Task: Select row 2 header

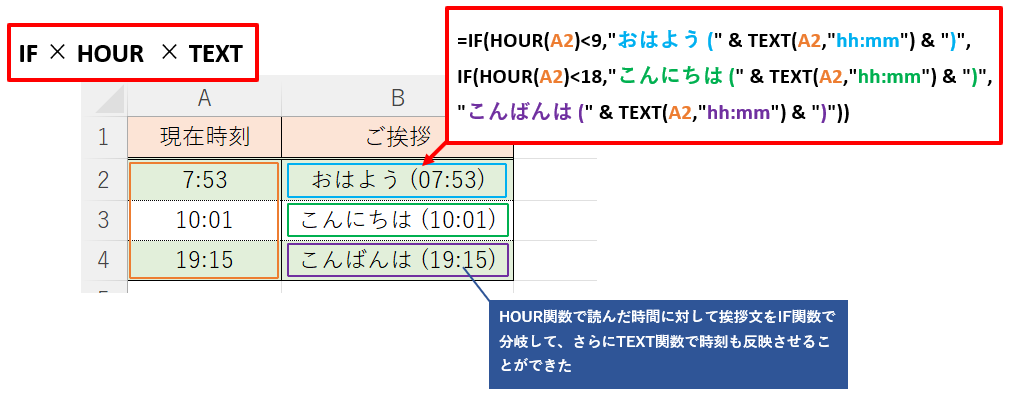Action: [105, 180]
